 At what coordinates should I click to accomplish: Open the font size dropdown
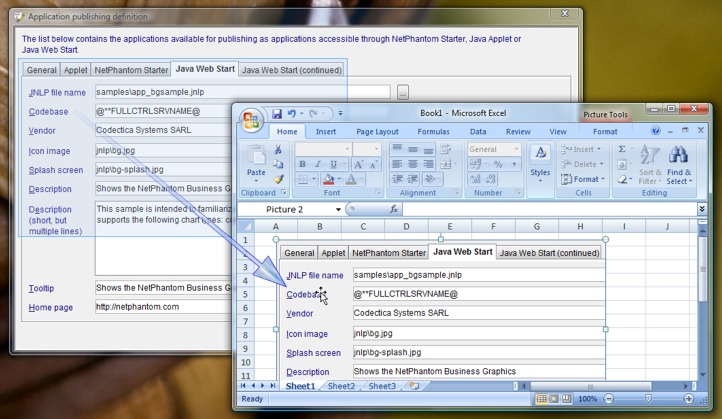[377, 149]
